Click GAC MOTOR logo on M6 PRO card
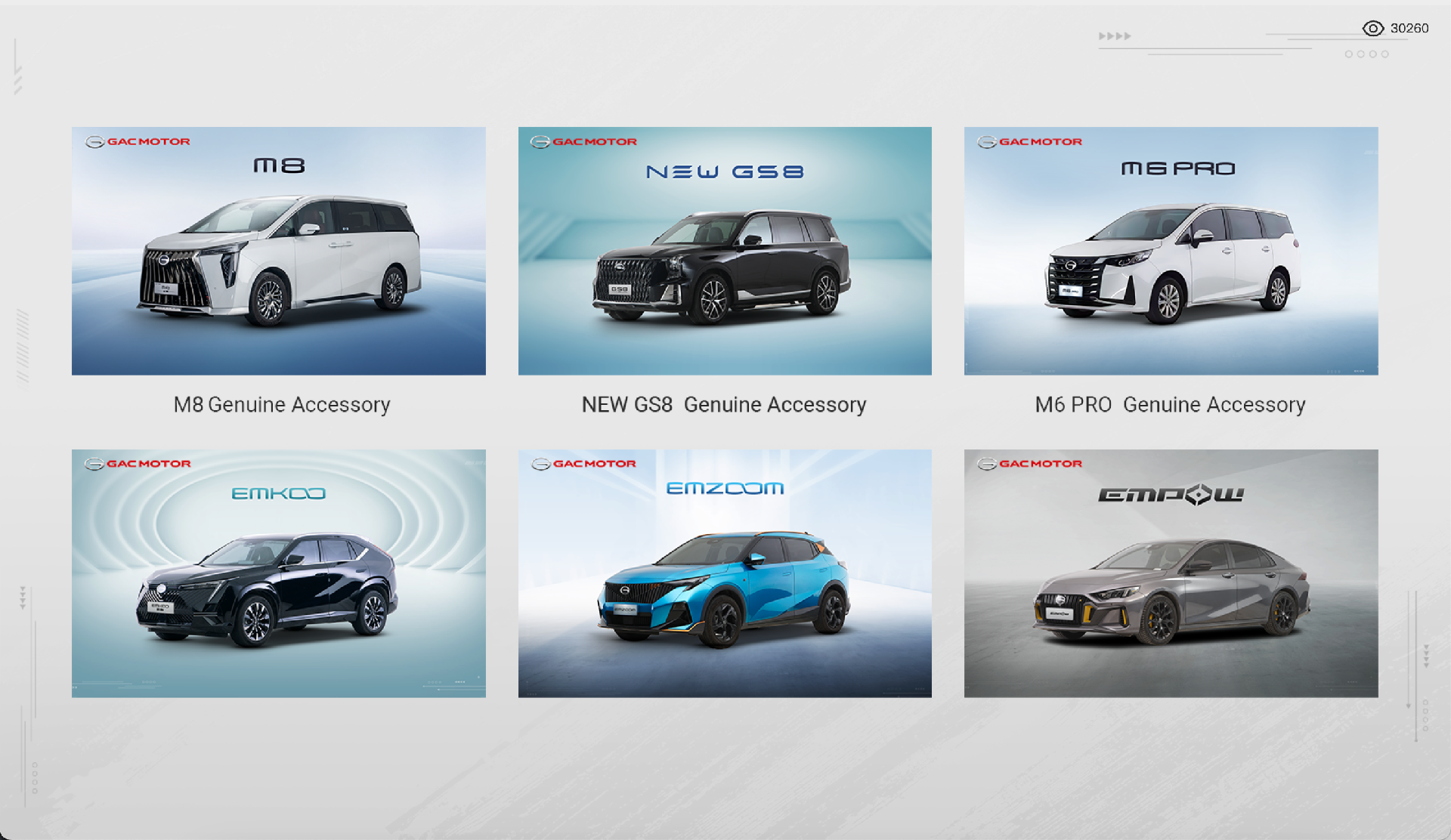The height and width of the screenshot is (840, 1451). 1029,141
